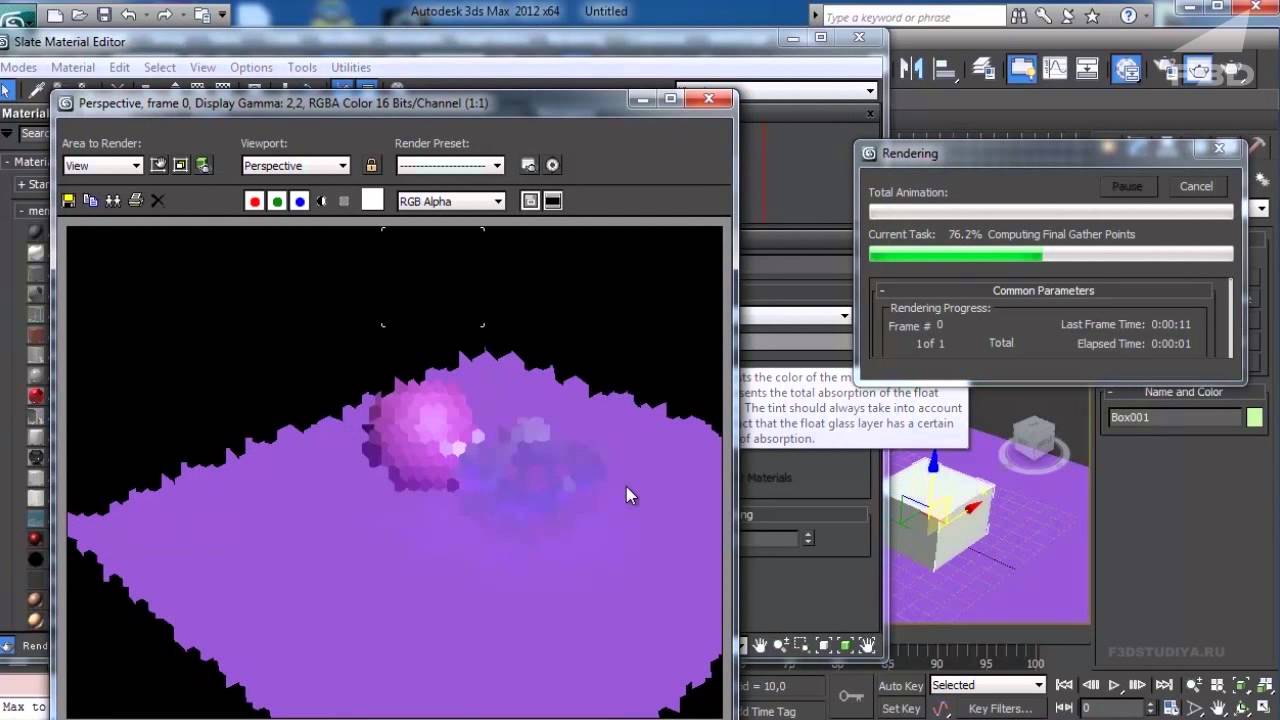
Task: Toggle the green channel display
Action: (x=277, y=201)
